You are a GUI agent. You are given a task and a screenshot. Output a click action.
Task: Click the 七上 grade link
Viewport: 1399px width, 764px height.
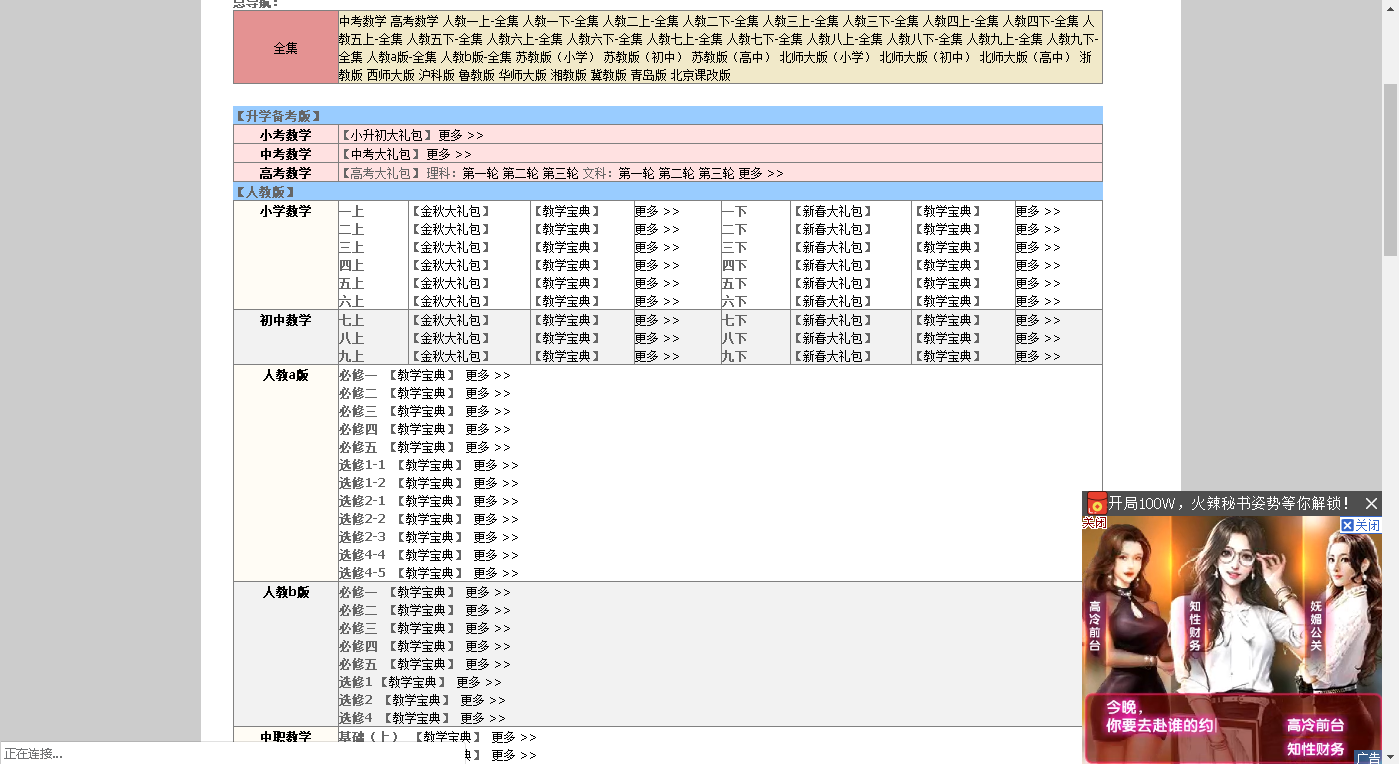(x=351, y=320)
